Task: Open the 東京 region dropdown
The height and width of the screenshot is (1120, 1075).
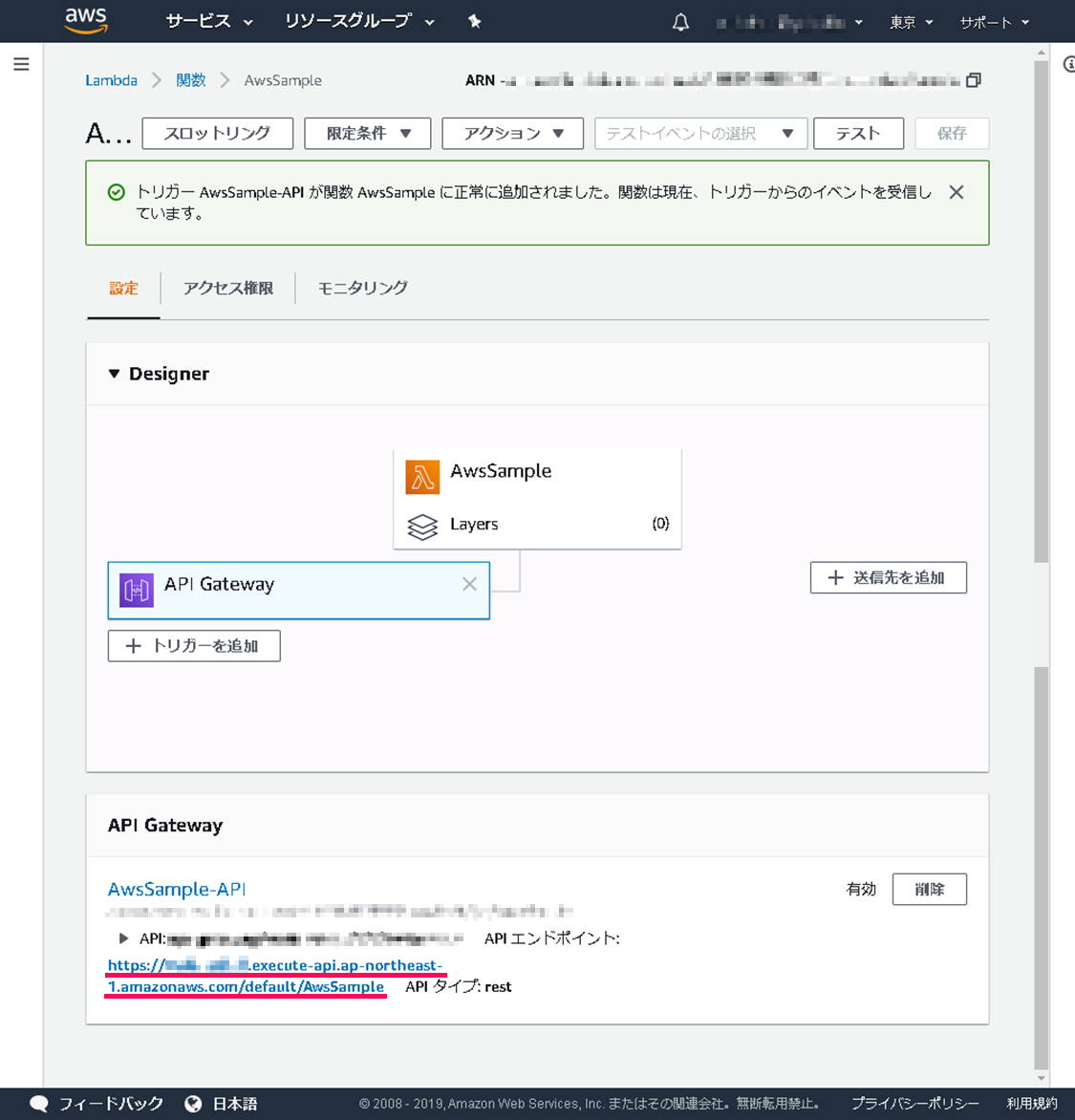Action: (x=912, y=23)
